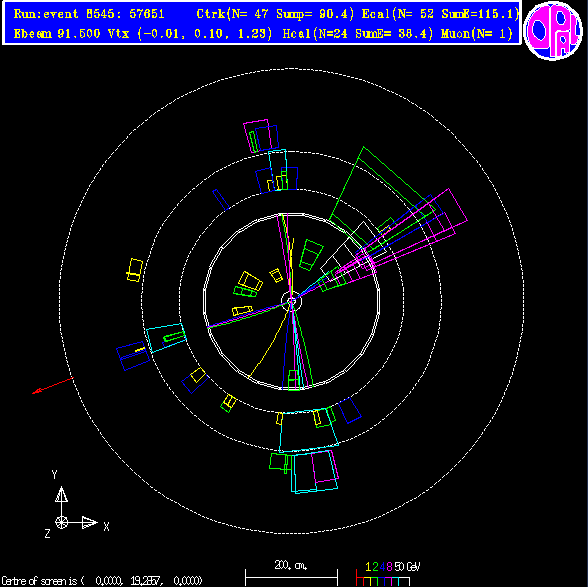This screenshot has height=587, width=588.
Task: Click the blue 4 GeV legend label
Action: click(x=382, y=566)
